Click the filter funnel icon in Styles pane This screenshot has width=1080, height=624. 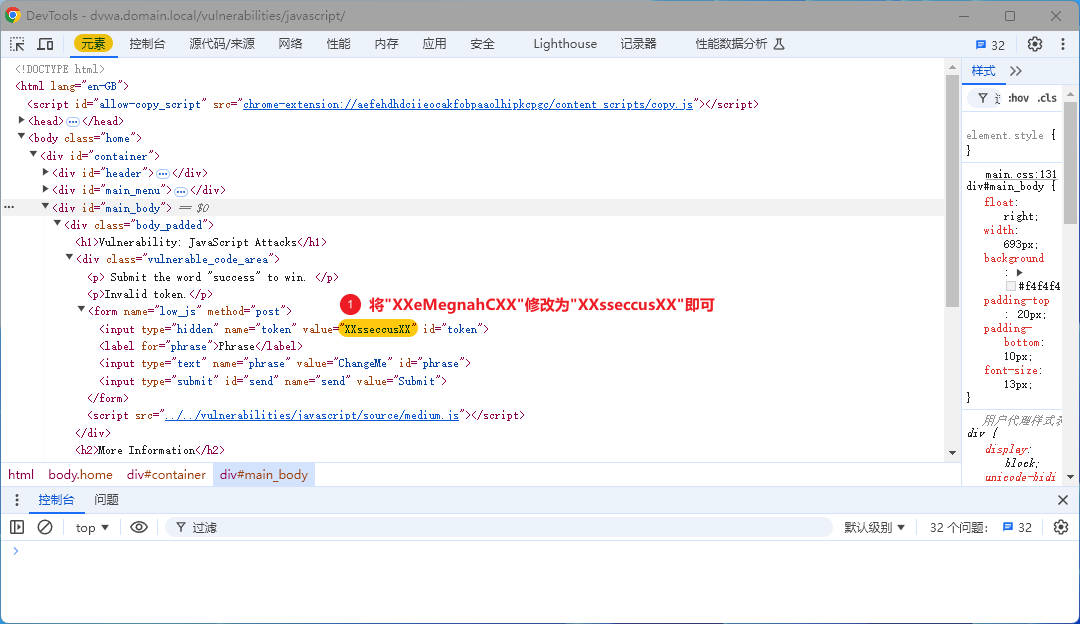coord(983,98)
